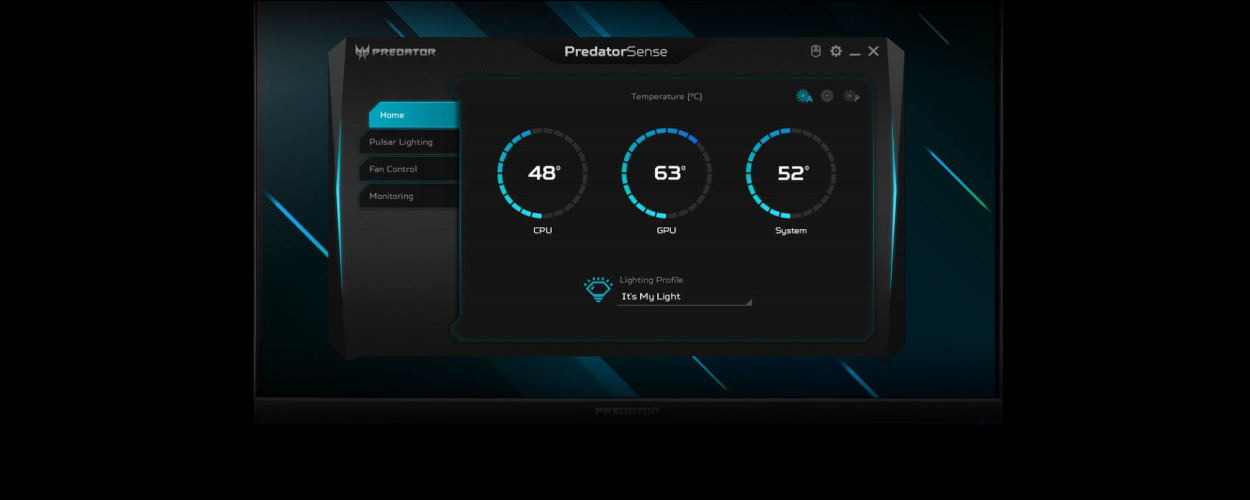The image size is (1250, 500).
Task: Click the Lighting Profile label
Action: click(652, 280)
